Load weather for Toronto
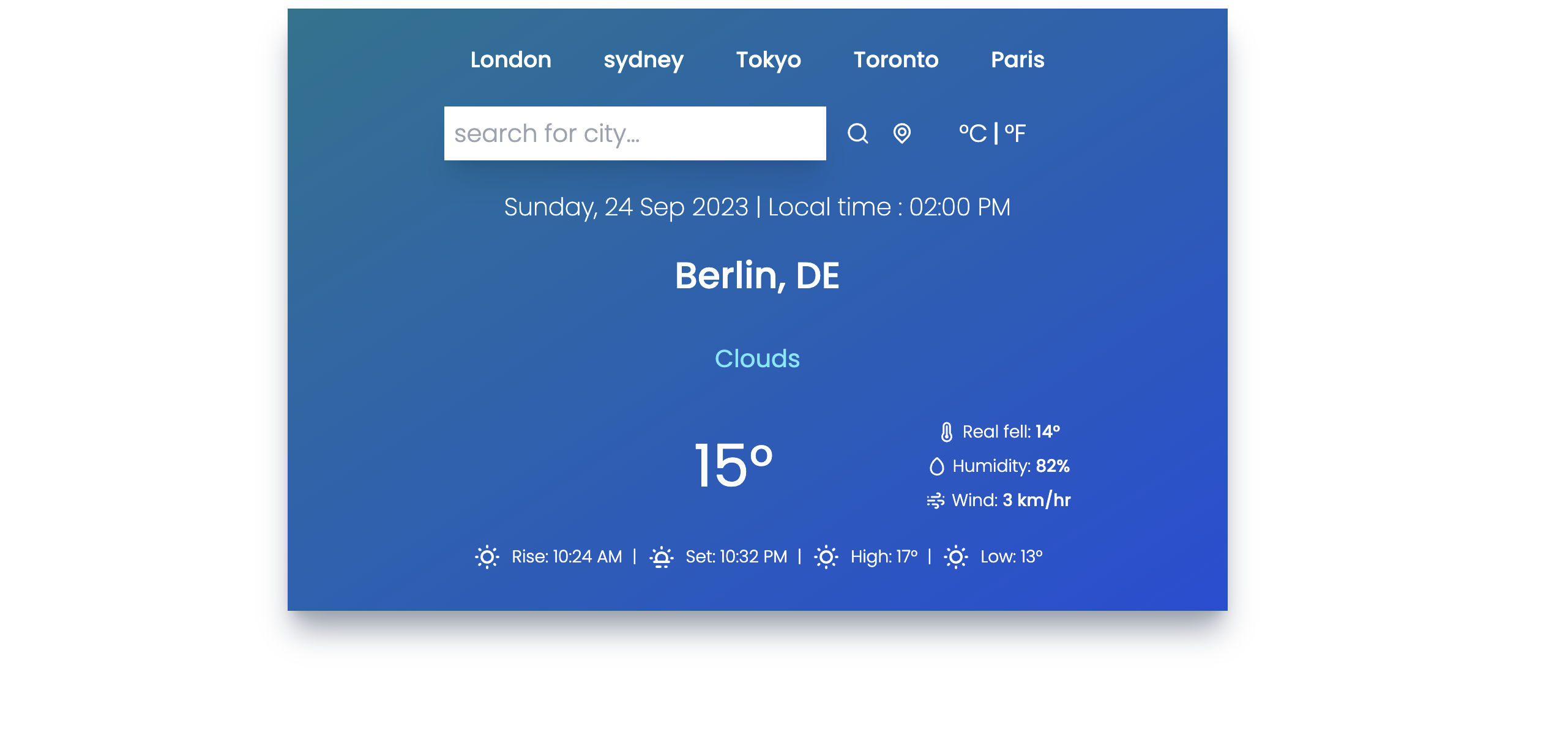 coord(895,60)
